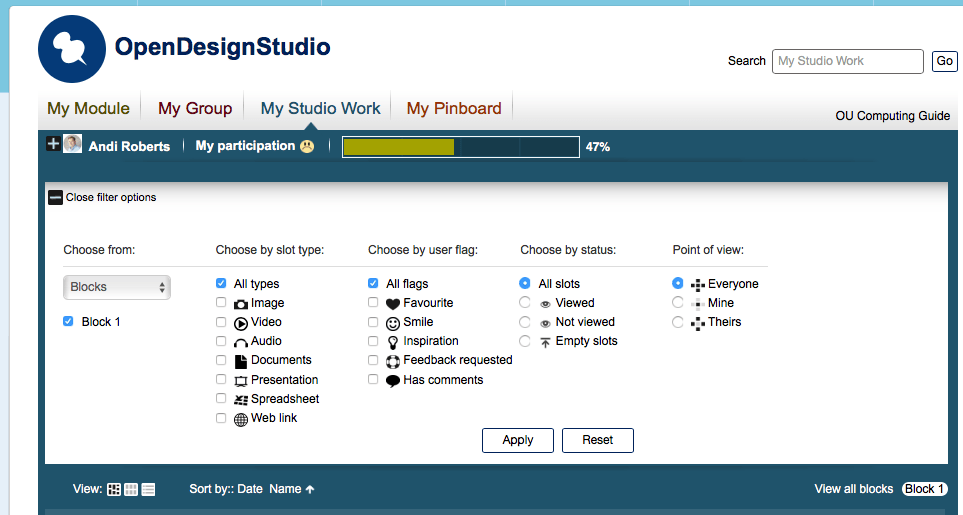Select the Mine radio button
Screen dimensions: 963x515
[x=677, y=302]
